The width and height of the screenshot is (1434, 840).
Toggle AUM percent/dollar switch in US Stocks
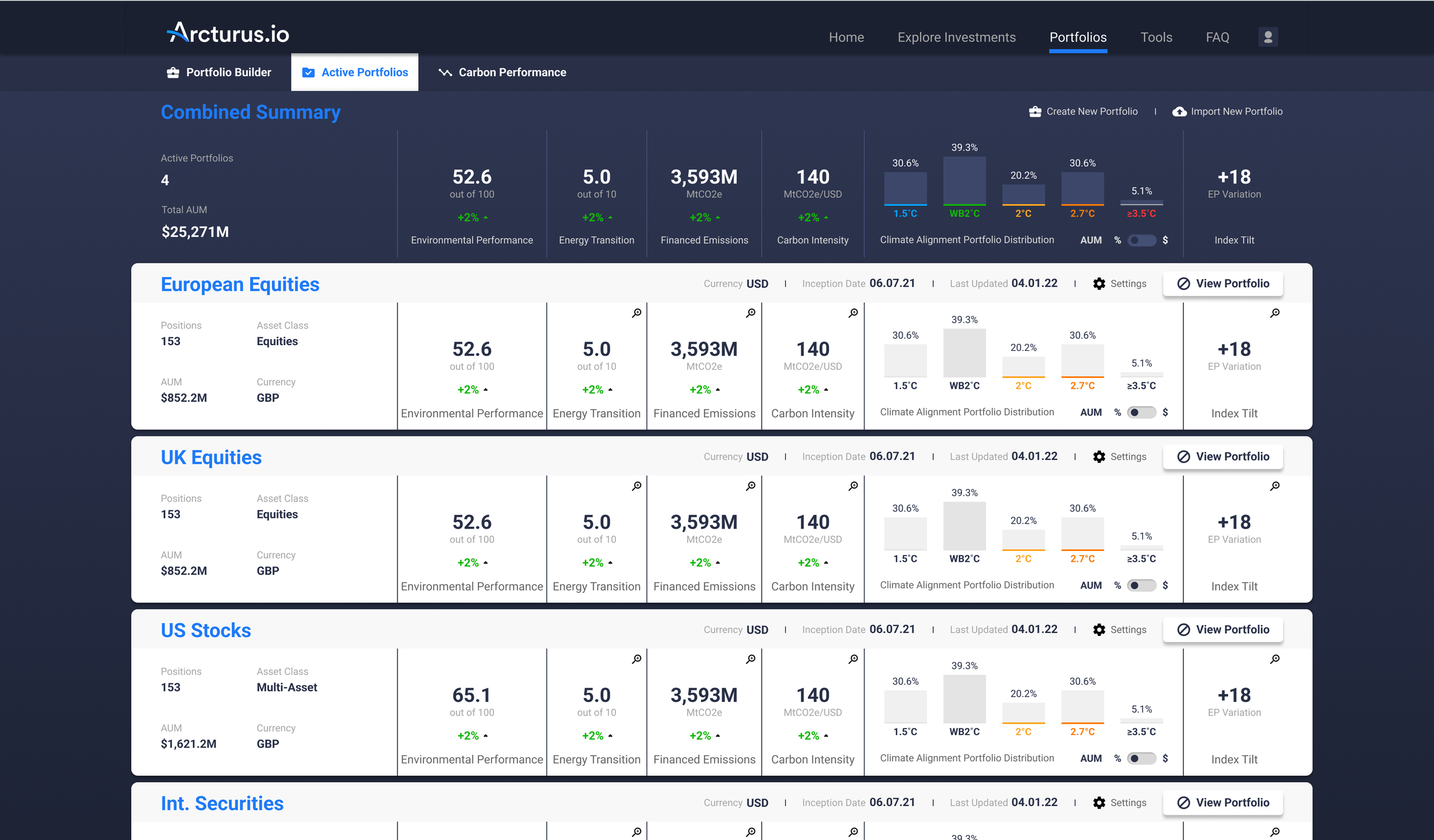click(1141, 758)
